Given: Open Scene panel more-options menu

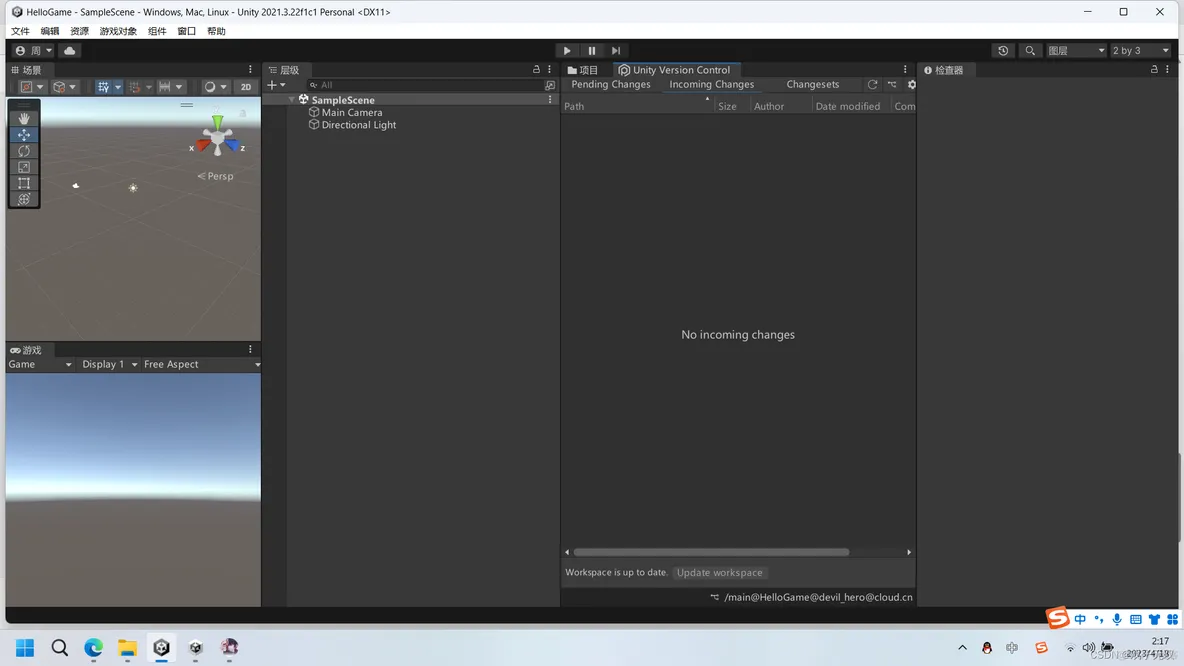Looking at the screenshot, I should pos(250,69).
